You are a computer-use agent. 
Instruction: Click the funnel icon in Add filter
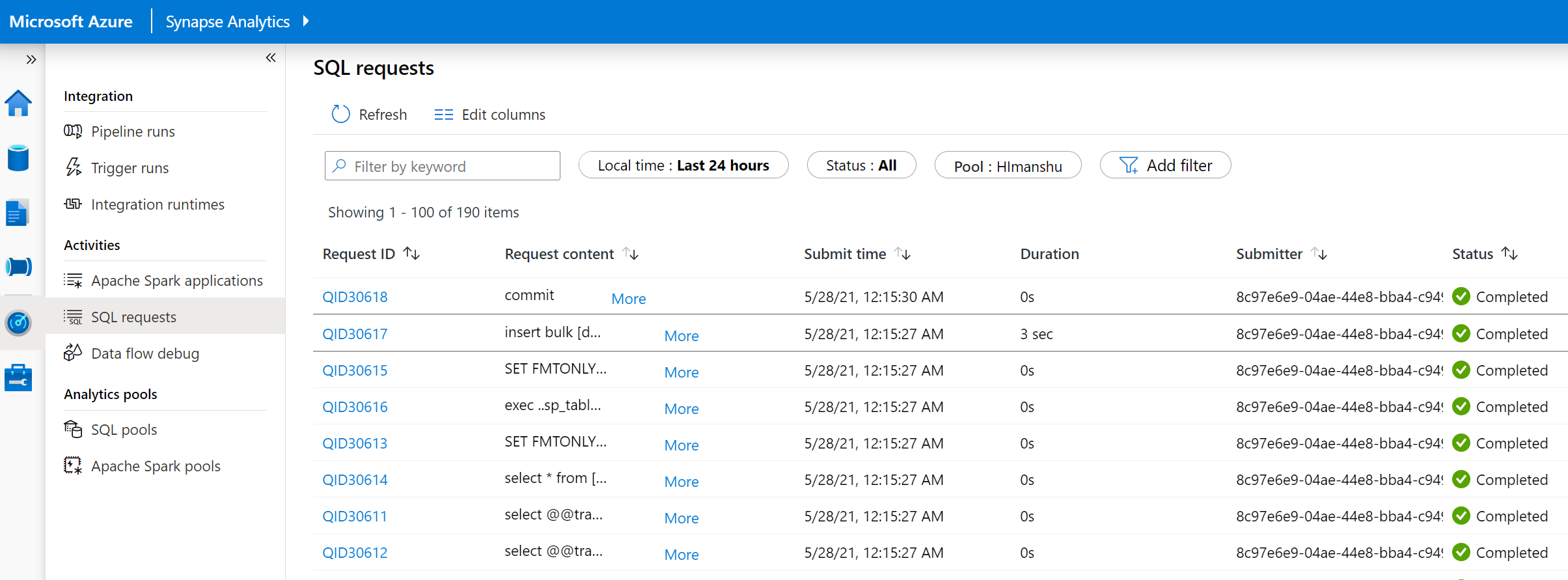(1129, 165)
